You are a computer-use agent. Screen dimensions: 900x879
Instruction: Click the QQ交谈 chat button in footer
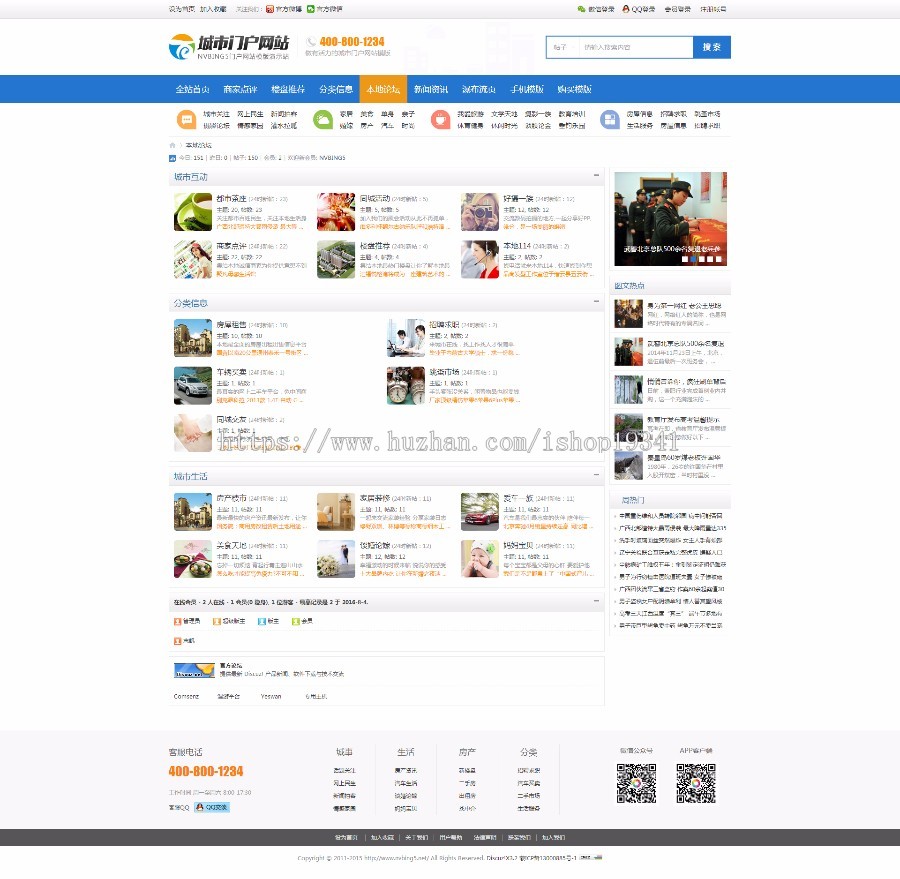[x=212, y=807]
